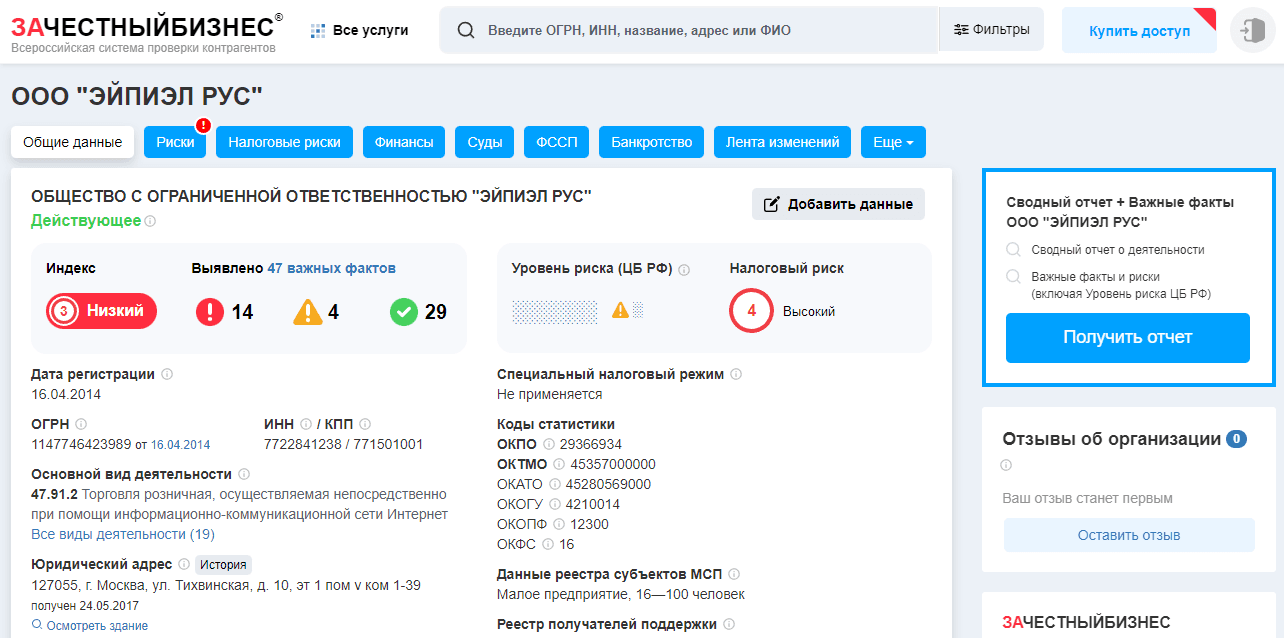Click green checkmark positive facts icon
Image resolution: width=1284 pixels, height=638 pixels.
click(403, 312)
